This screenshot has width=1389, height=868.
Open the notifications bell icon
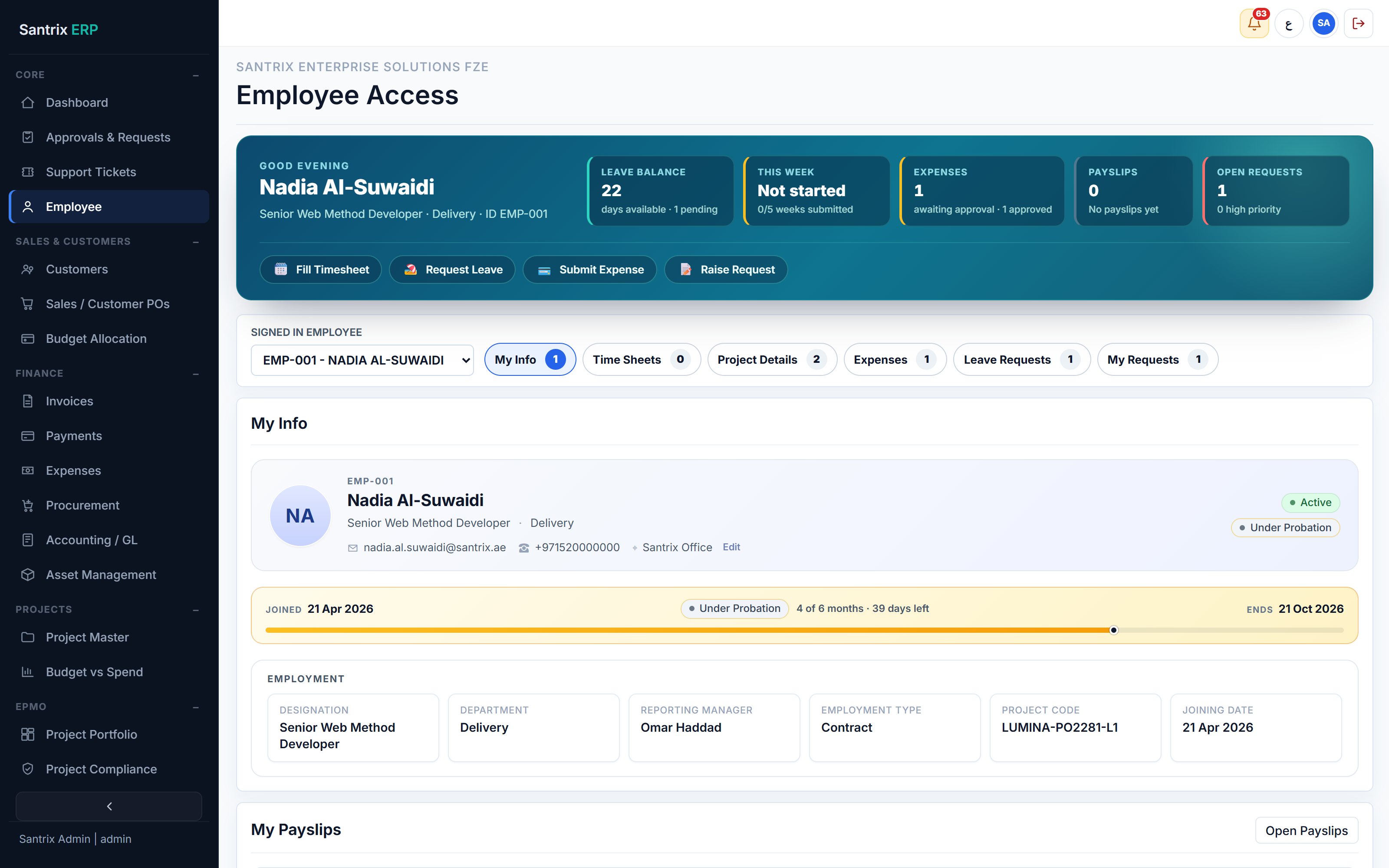(x=1254, y=23)
